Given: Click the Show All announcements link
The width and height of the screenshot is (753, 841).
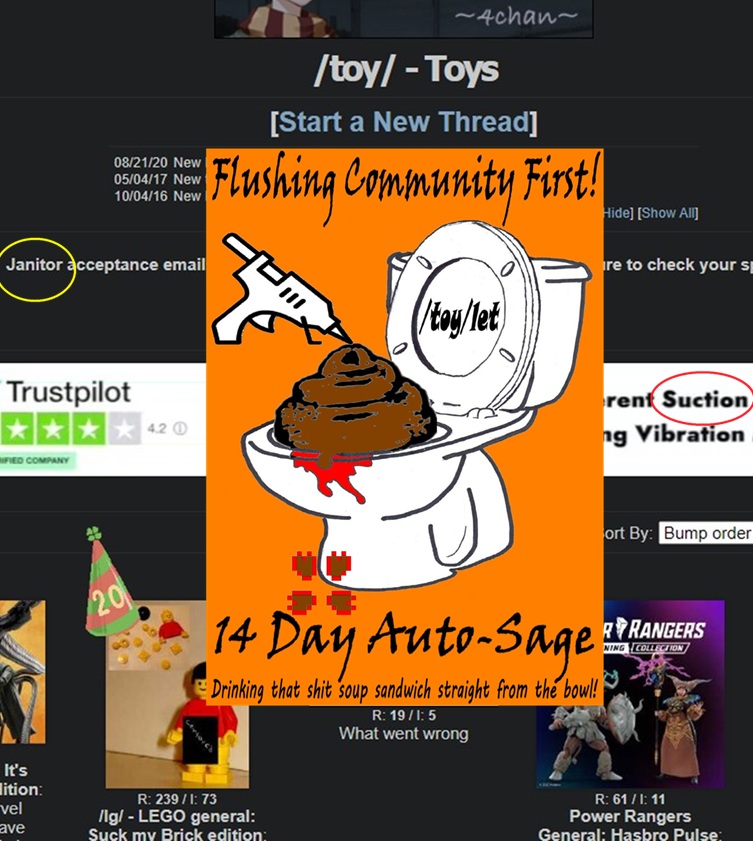Looking at the screenshot, I should (x=668, y=213).
